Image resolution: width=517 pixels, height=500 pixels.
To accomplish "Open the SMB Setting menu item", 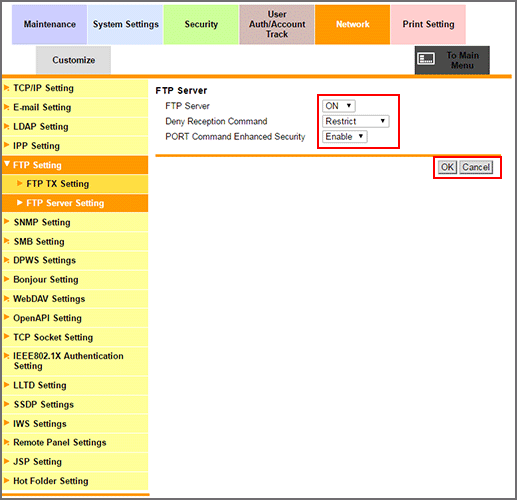I will coord(75,241).
